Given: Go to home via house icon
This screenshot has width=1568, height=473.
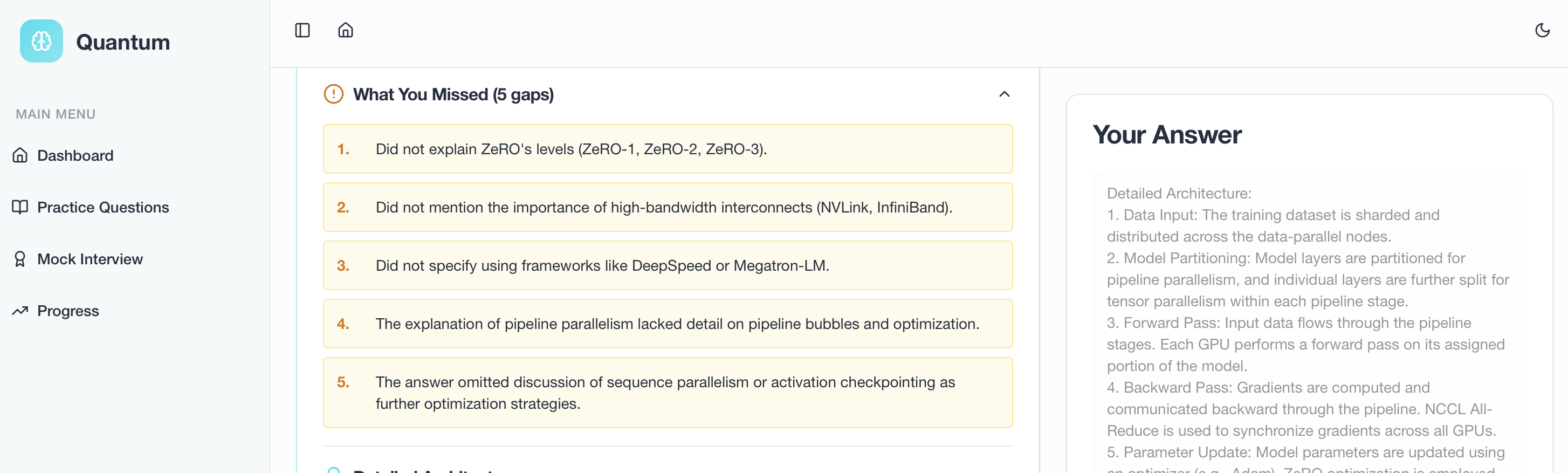Looking at the screenshot, I should 345,30.
